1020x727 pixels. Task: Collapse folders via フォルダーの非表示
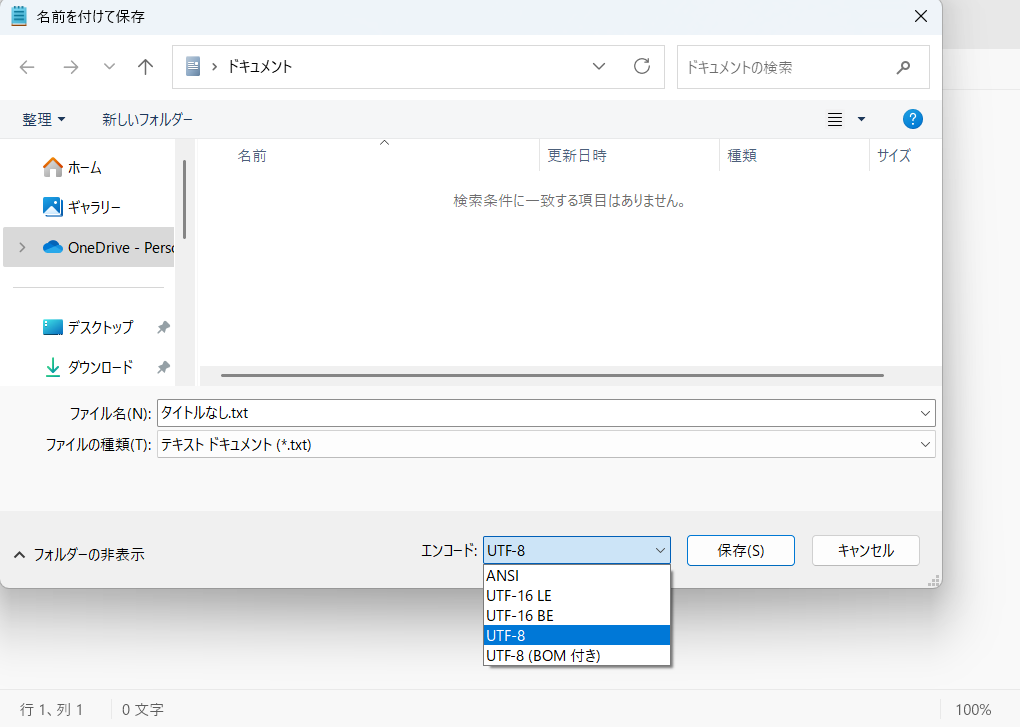(x=79, y=554)
